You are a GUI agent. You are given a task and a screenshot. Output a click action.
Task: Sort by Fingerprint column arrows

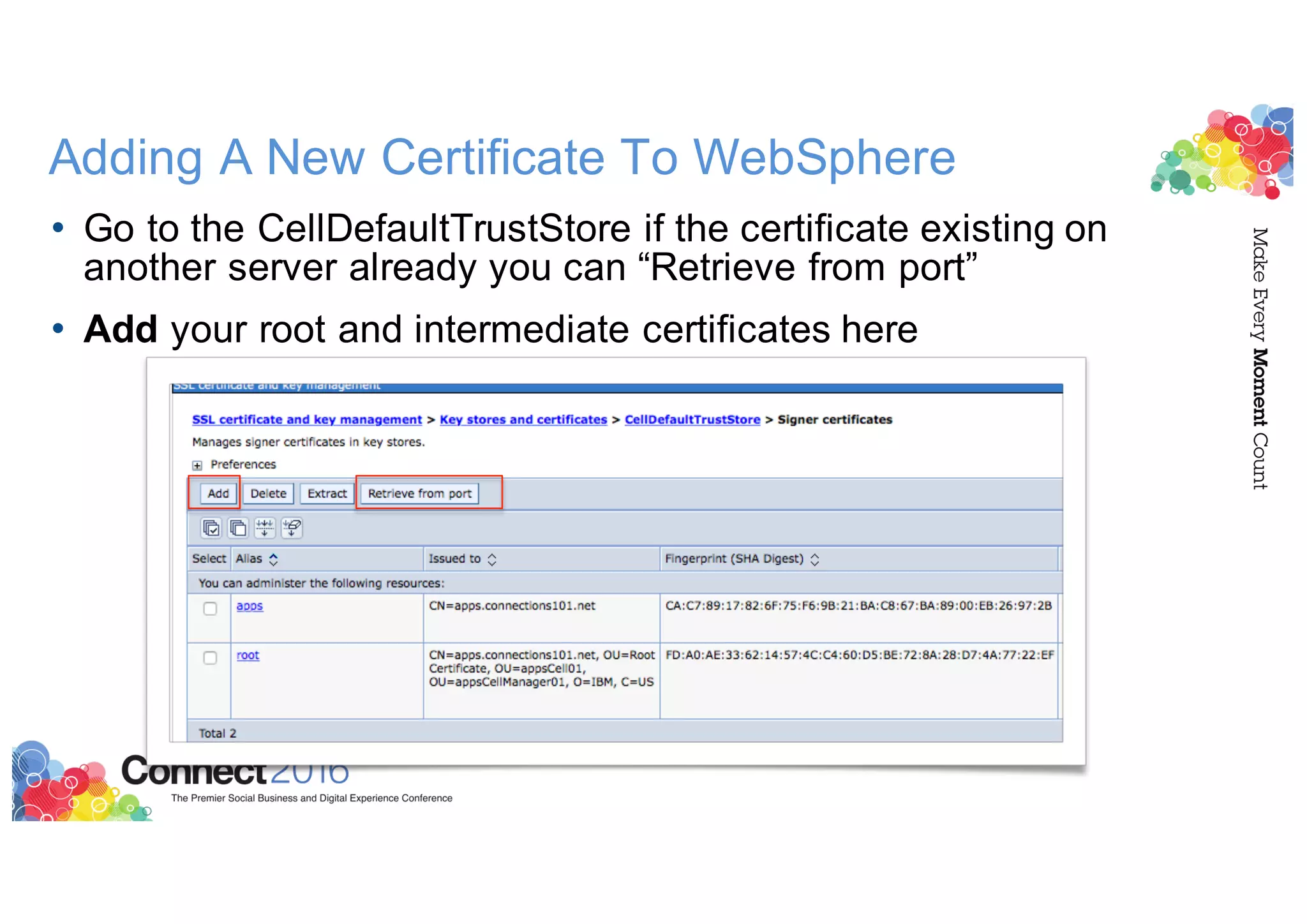click(815, 560)
